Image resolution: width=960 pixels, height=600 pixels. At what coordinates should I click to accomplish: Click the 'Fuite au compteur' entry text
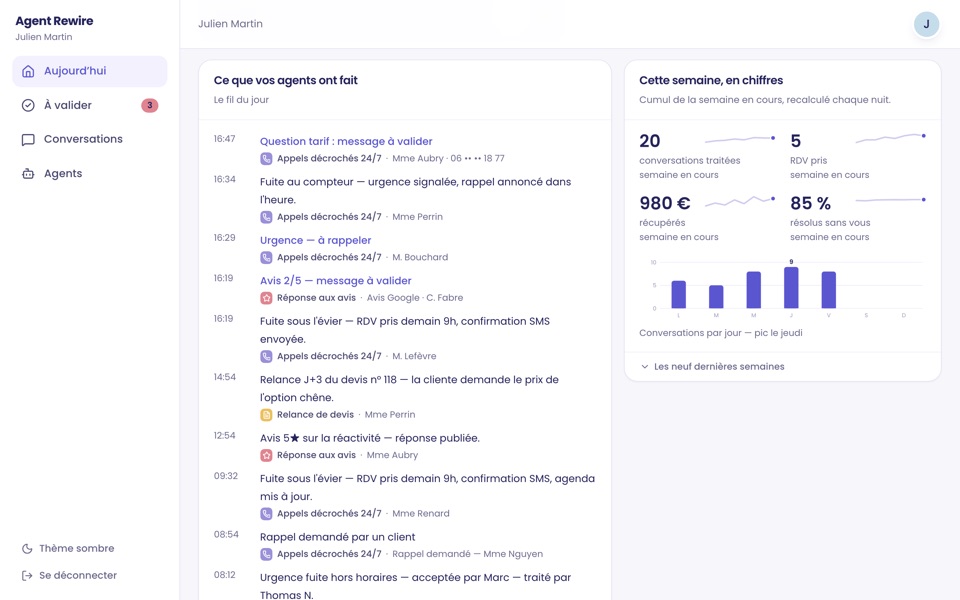tap(415, 190)
